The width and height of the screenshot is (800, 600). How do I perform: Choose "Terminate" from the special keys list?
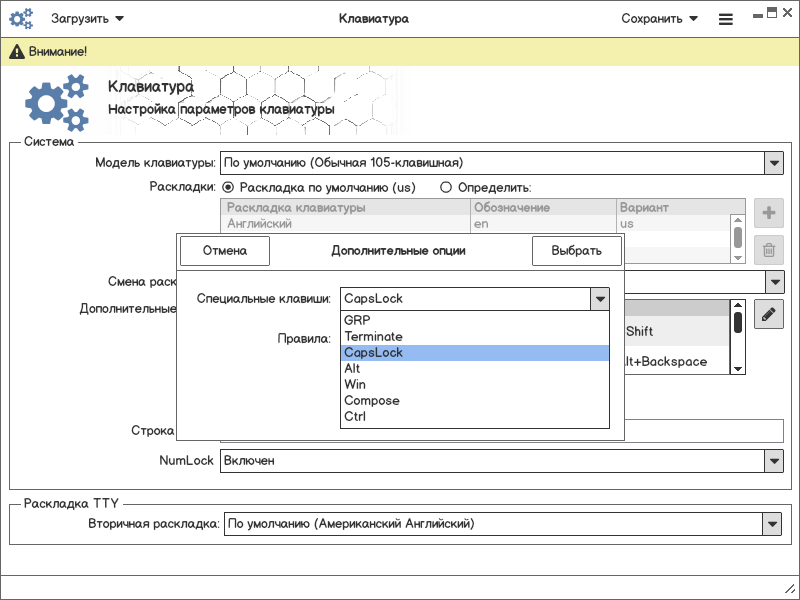coord(373,336)
